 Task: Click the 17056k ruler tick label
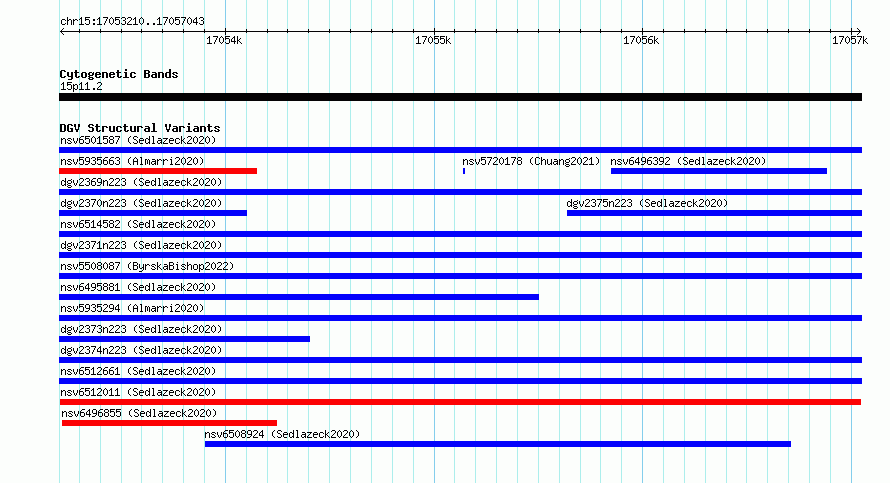tap(641, 40)
